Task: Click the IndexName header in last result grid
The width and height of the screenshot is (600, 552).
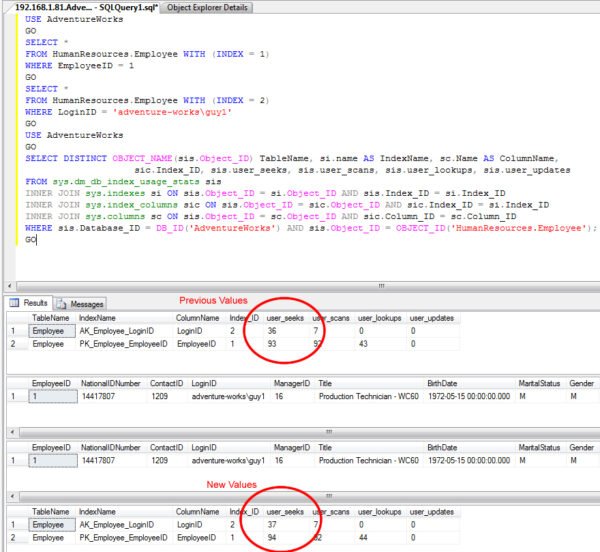Action: point(97,512)
